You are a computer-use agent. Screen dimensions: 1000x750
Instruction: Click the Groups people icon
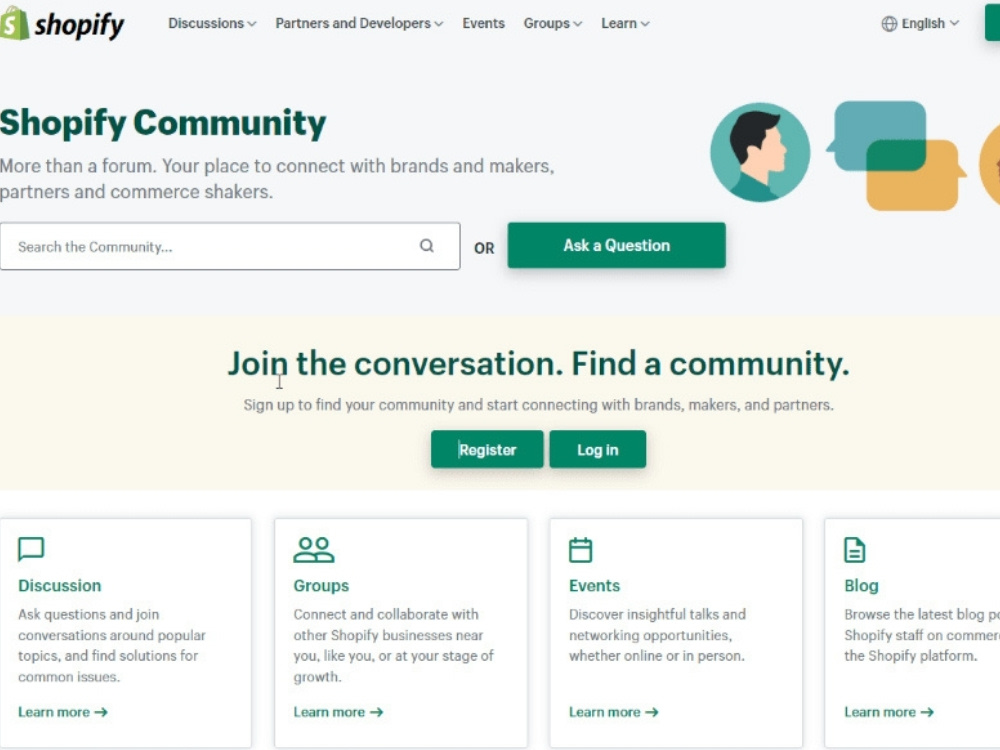[314, 550]
